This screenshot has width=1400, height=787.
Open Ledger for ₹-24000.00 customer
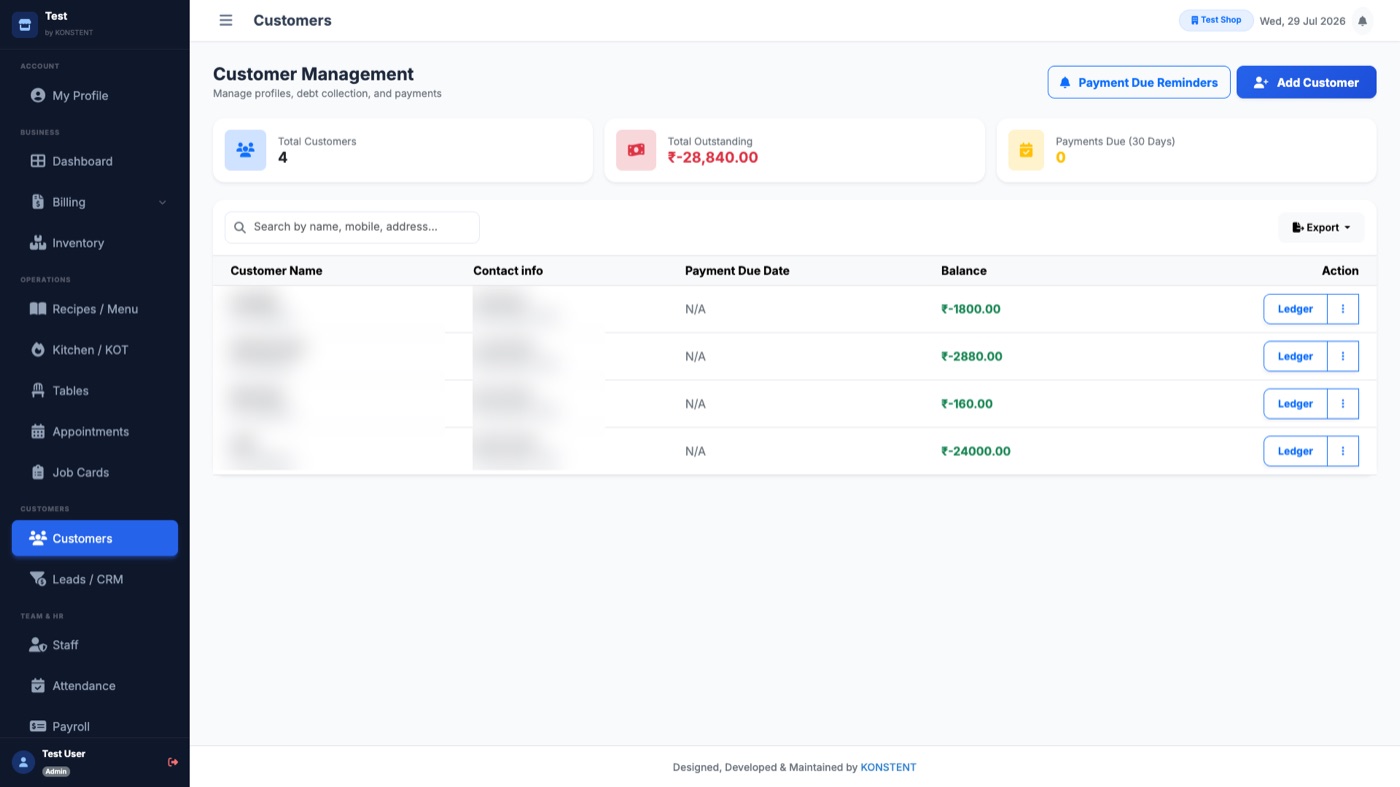1295,451
